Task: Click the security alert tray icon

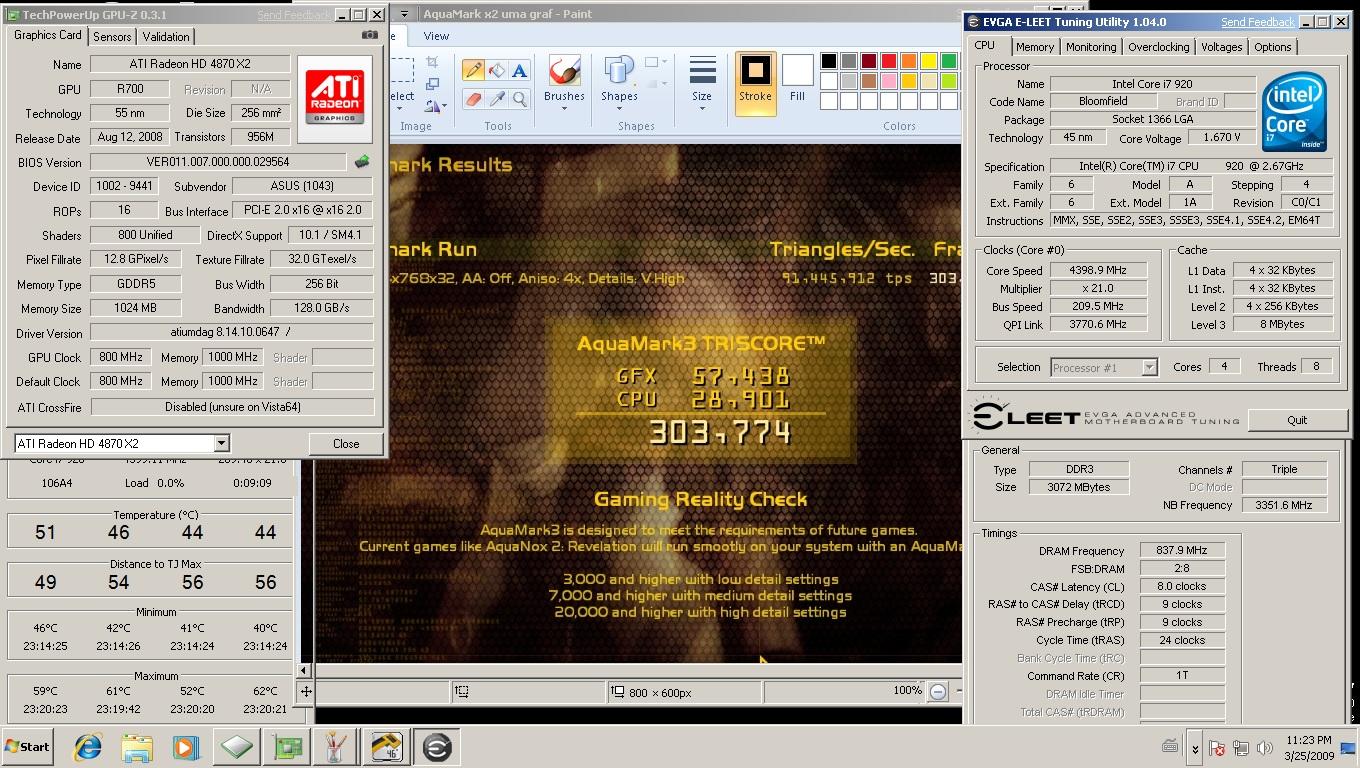Action: coord(1218,747)
